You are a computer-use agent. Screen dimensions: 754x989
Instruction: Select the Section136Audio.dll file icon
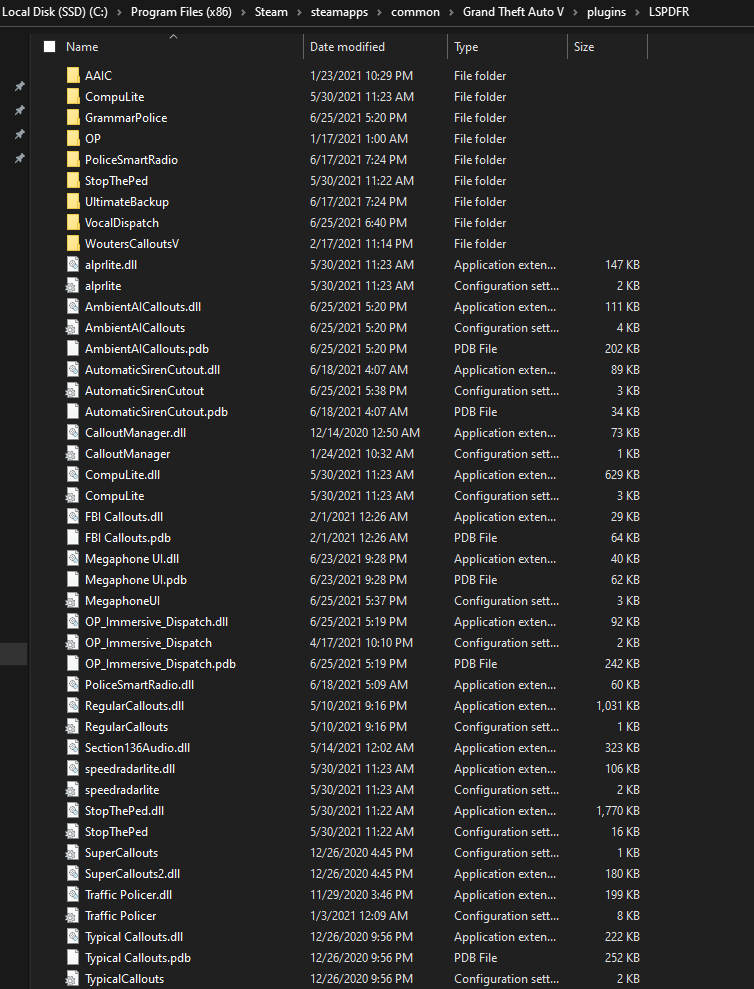73,748
